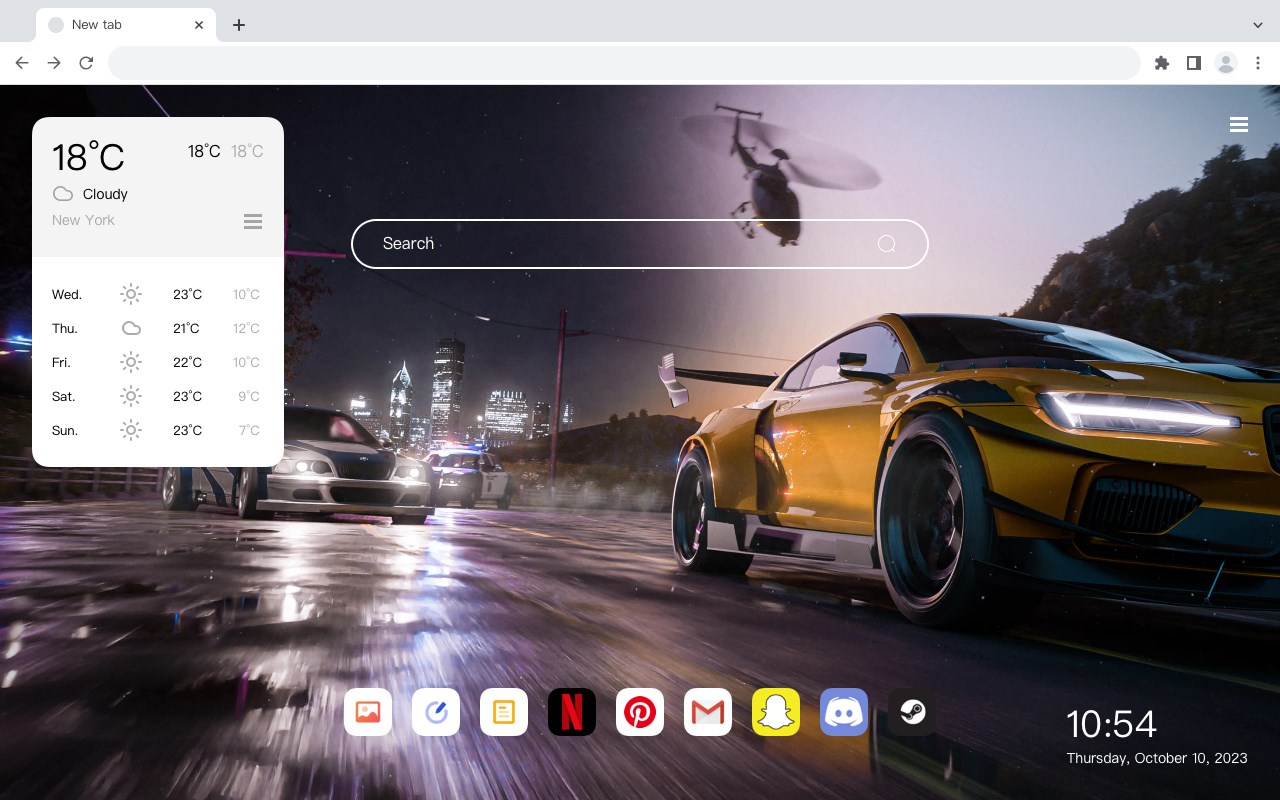Click the Cloudy condition label
Image resolution: width=1280 pixels, height=800 pixels.
105,194
